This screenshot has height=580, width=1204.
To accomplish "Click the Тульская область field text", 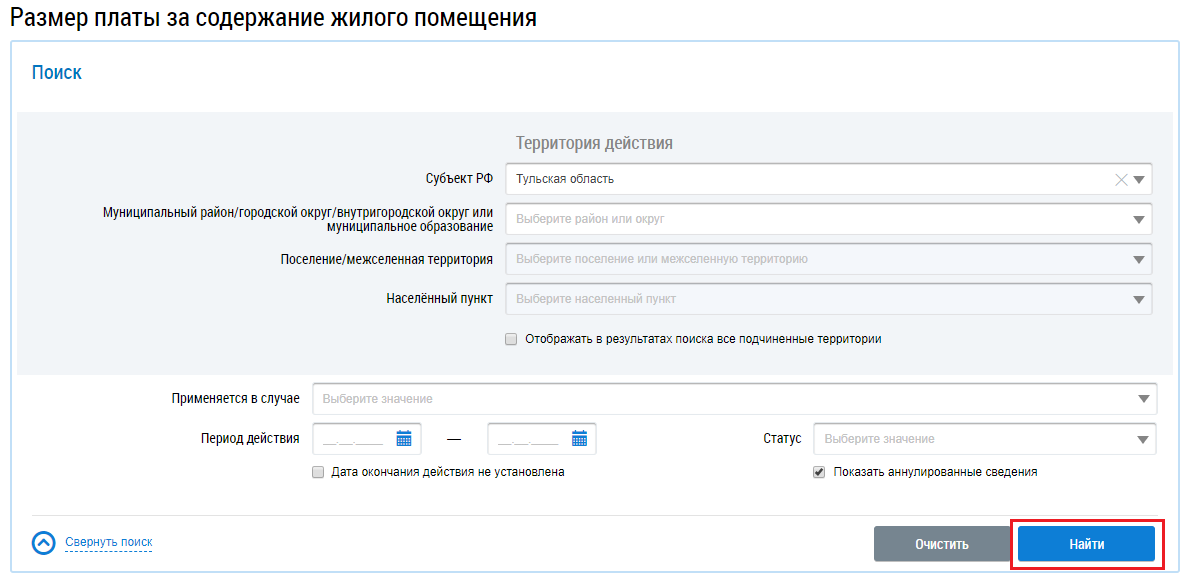I will (565, 179).
